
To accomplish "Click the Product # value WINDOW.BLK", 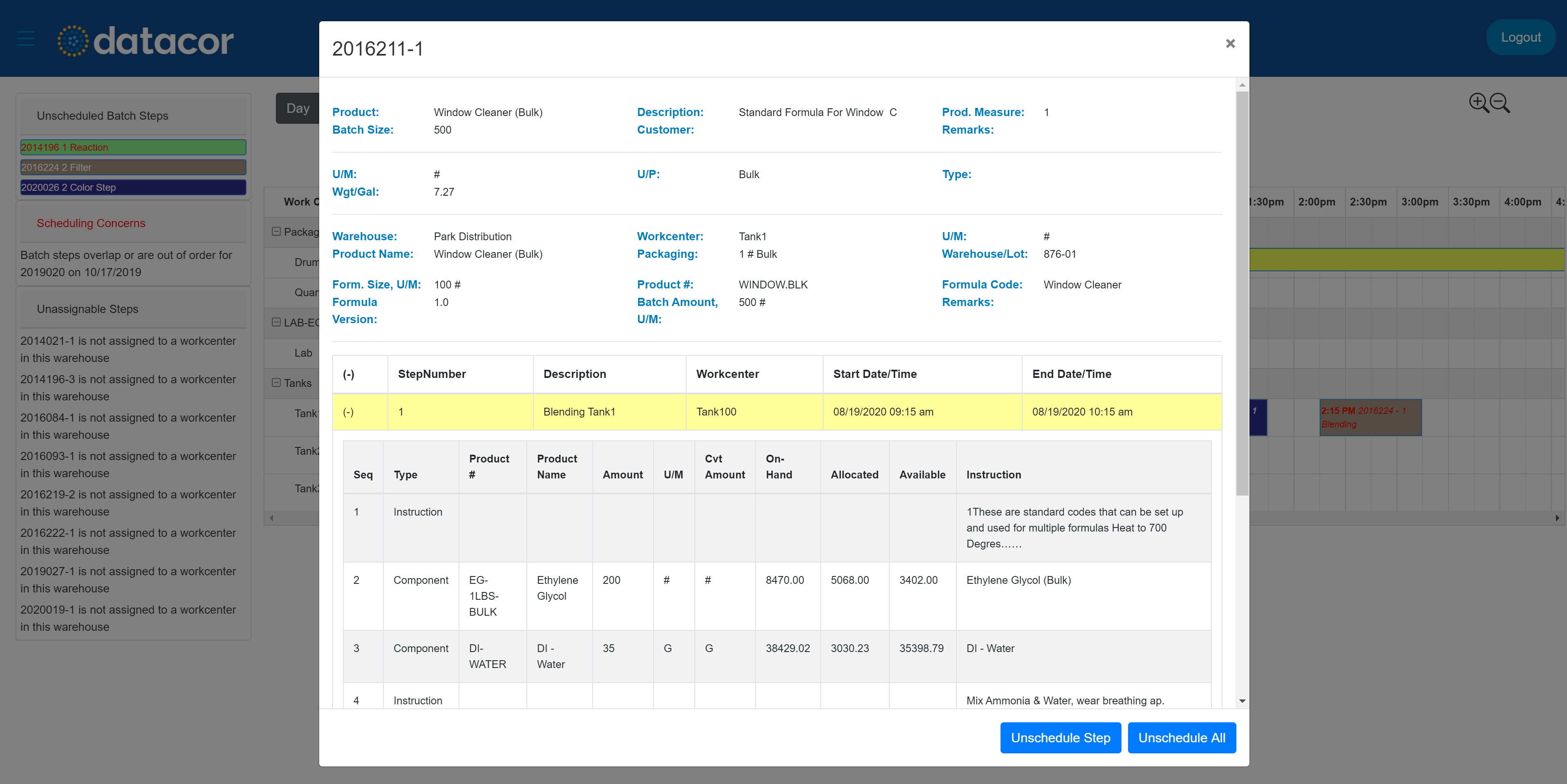I will (x=772, y=285).
